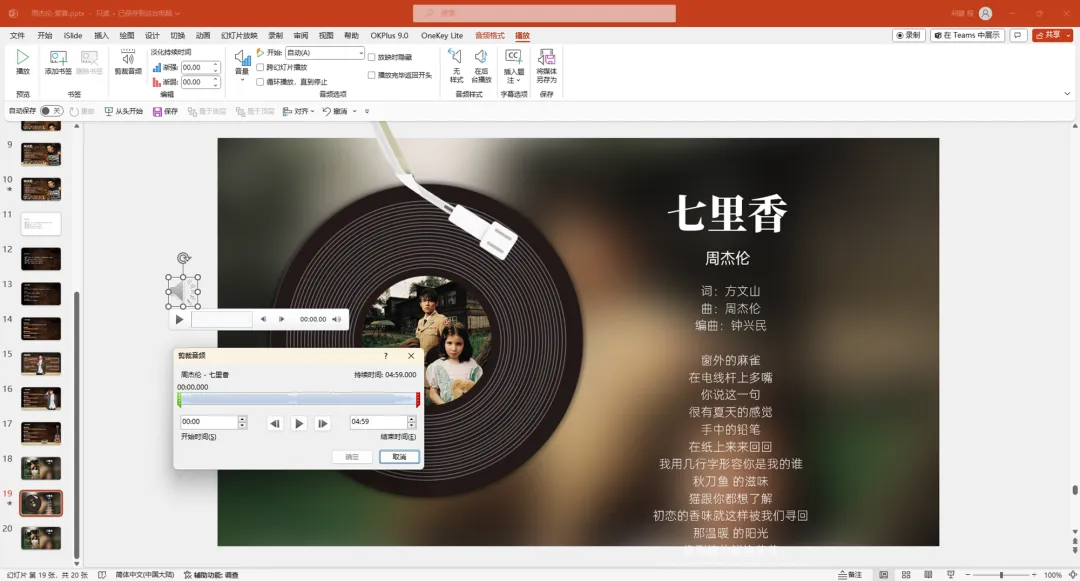Start slideshow from the status bar icon
Screen dimensions: 1080x581
pyautogui.click(x=951, y=575)
